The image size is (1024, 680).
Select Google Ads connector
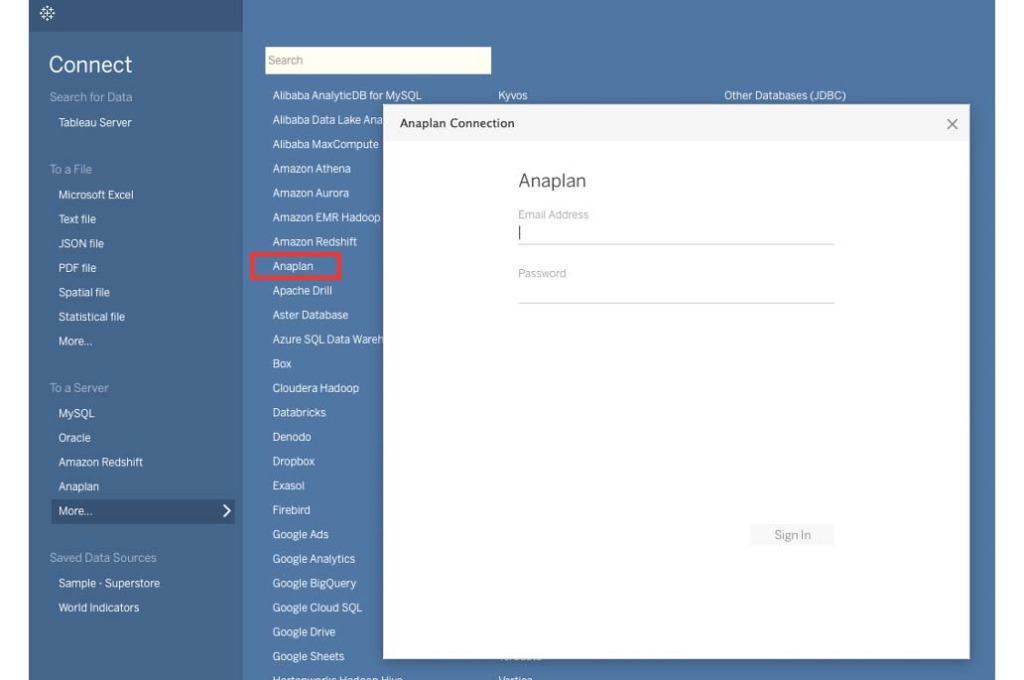coord(300,534)
